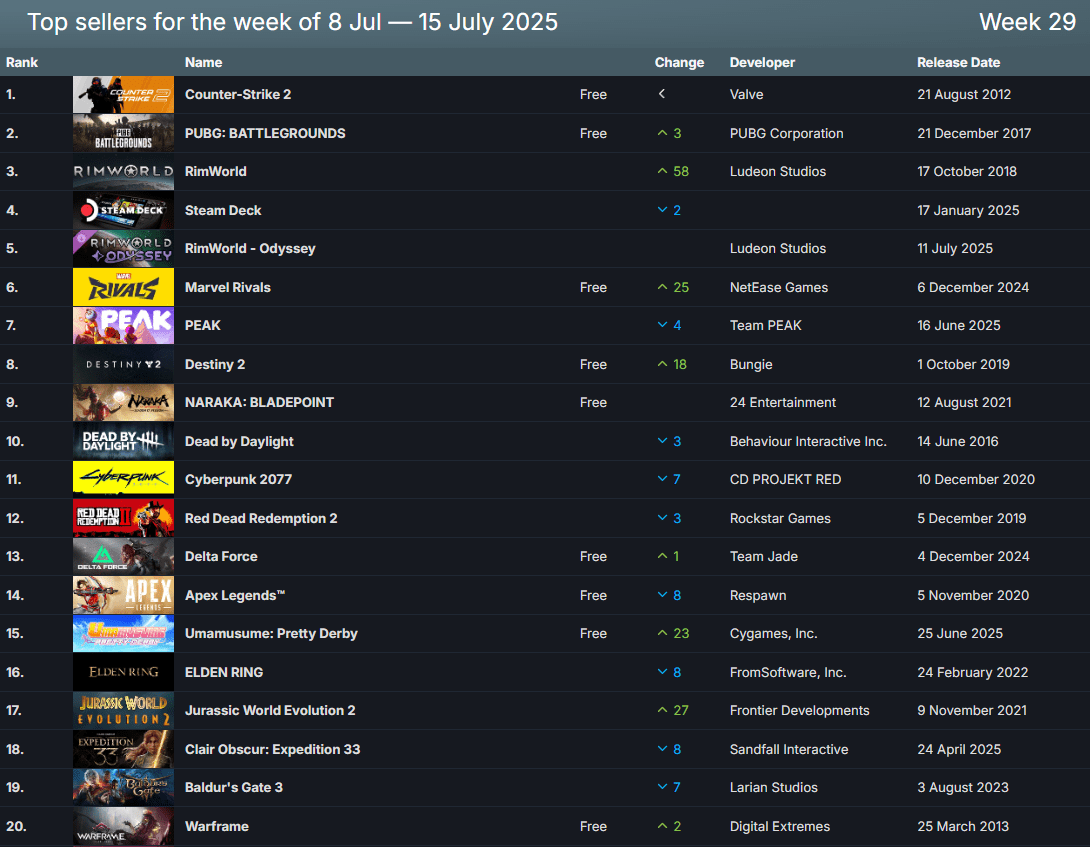Screen dimensions: 1090x847
Task: Click the Baldur's Gate thumbnail image
Action: (x=123, y=788)
